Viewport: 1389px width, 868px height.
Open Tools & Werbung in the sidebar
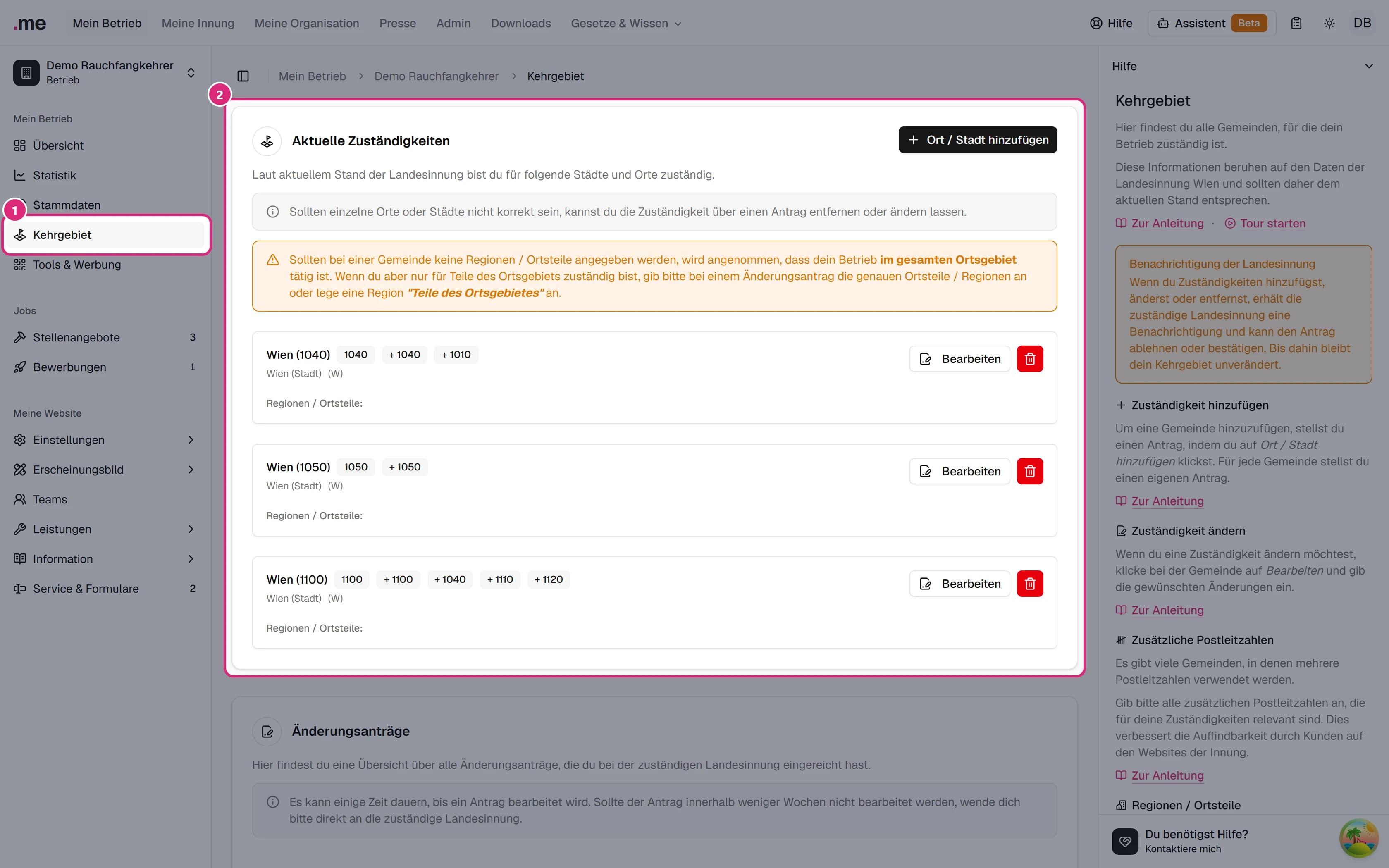(x=106, y=265)
